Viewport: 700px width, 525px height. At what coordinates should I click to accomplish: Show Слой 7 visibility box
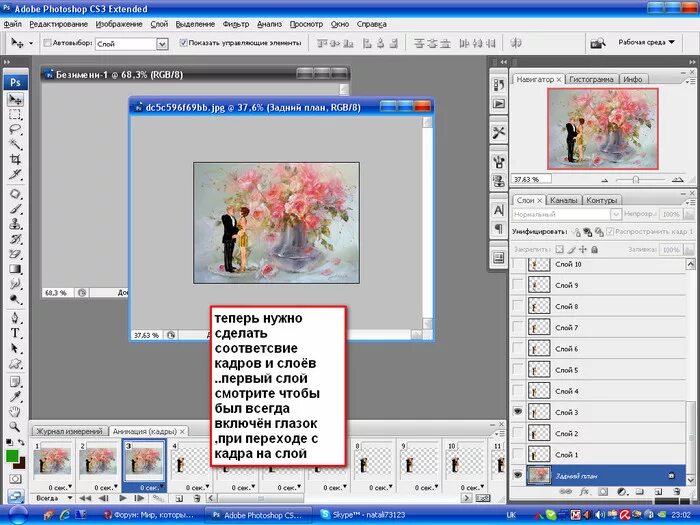(518, 327)
